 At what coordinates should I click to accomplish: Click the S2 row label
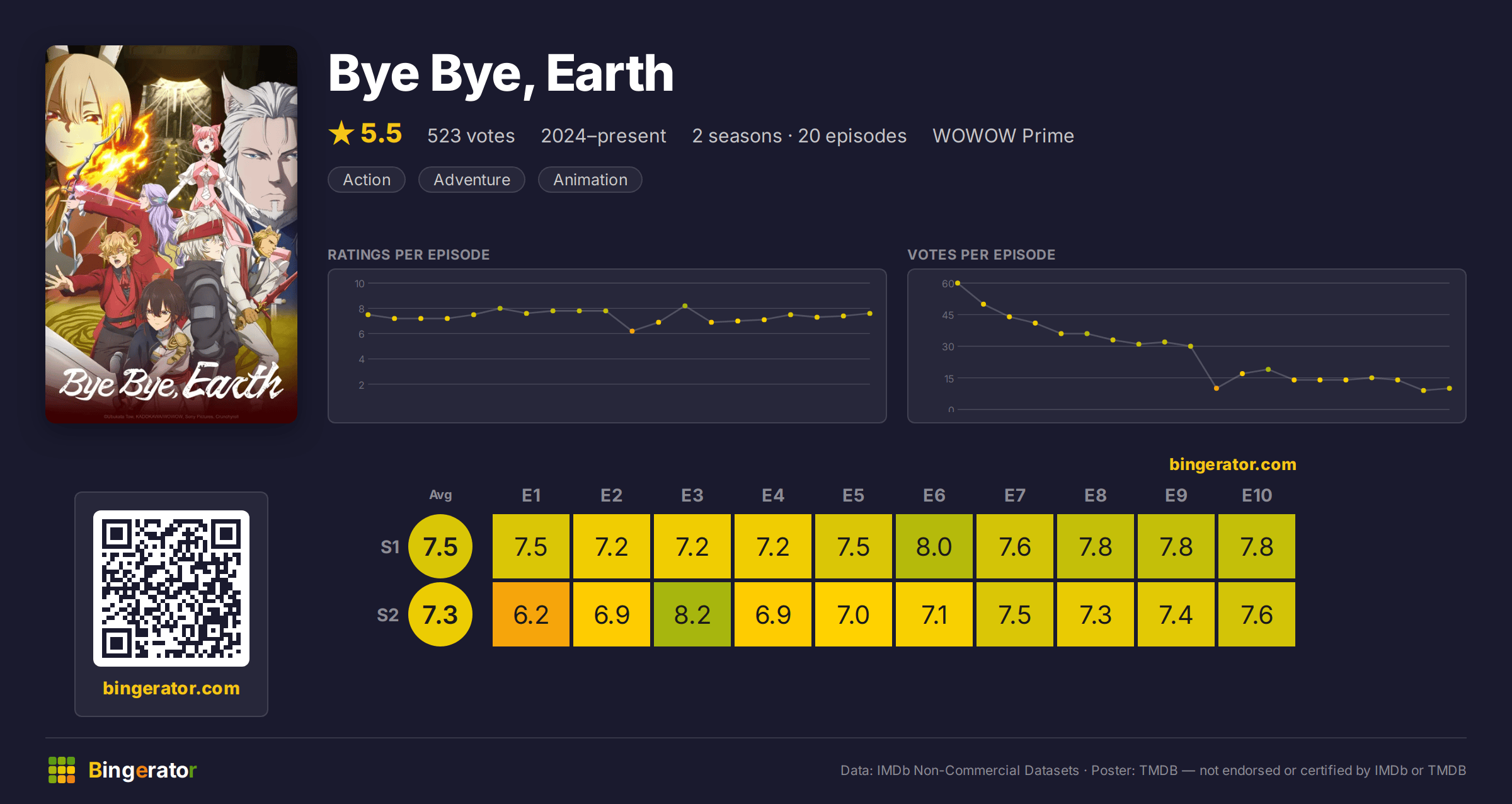388,615
